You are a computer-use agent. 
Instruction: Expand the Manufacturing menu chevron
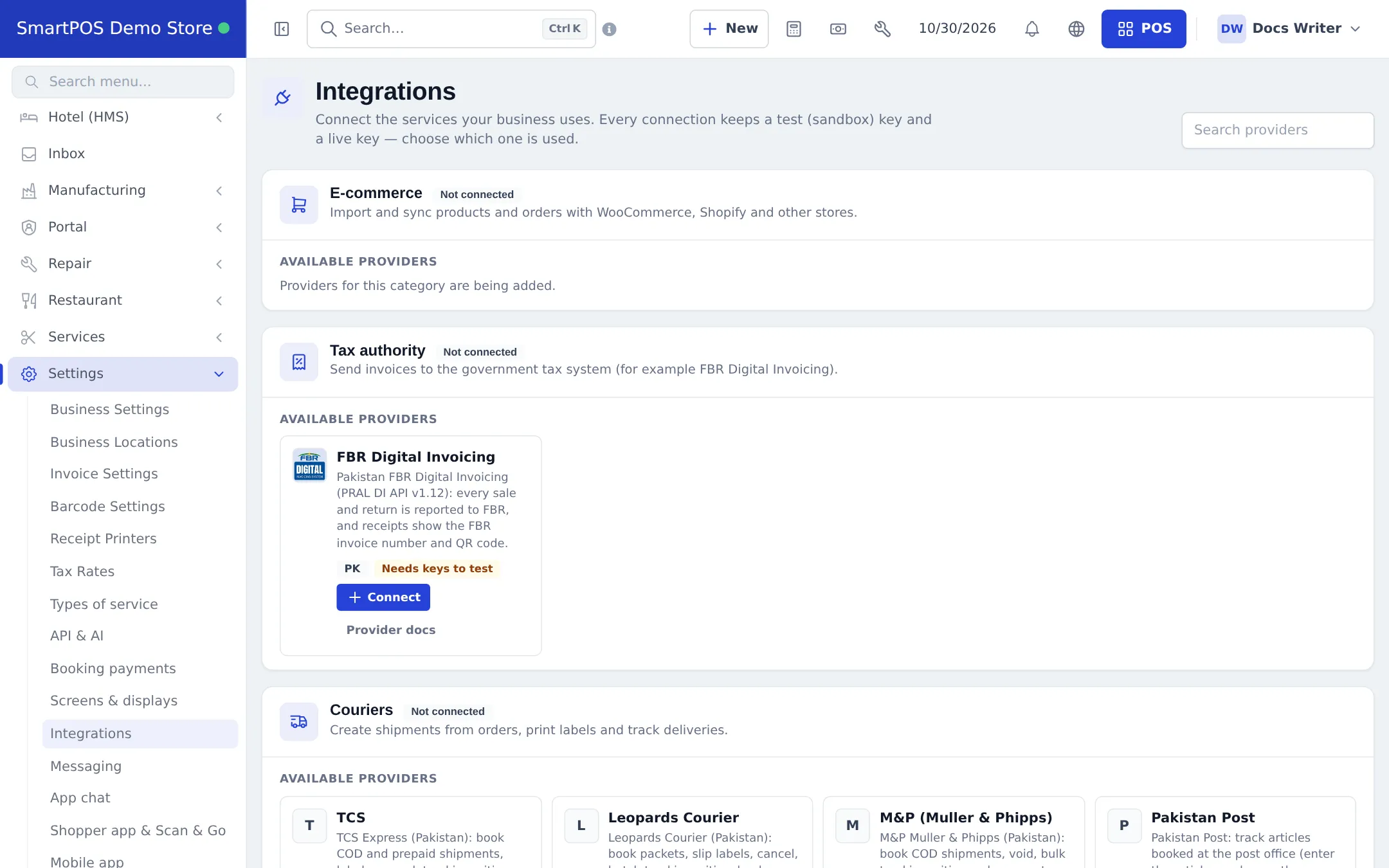219,190
